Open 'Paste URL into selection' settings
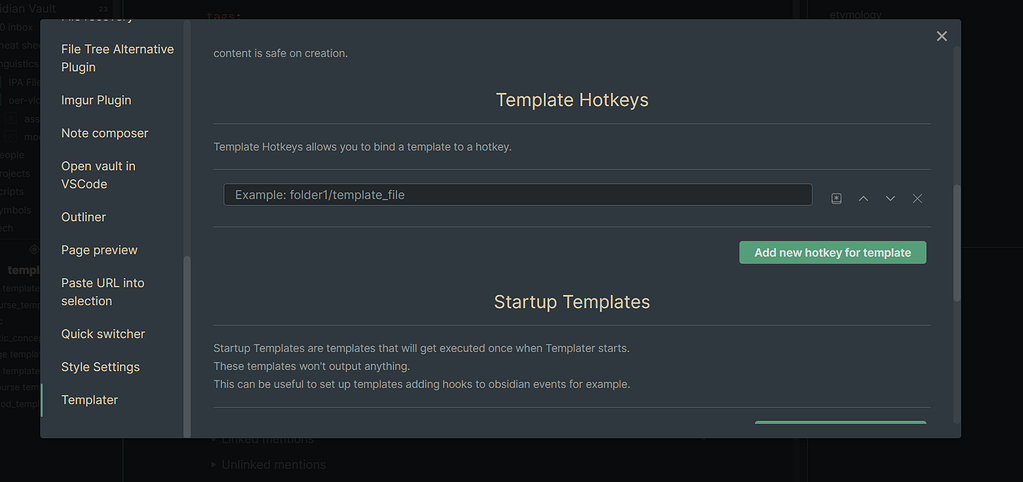The image size is (1023, 482). click(102, 292)
